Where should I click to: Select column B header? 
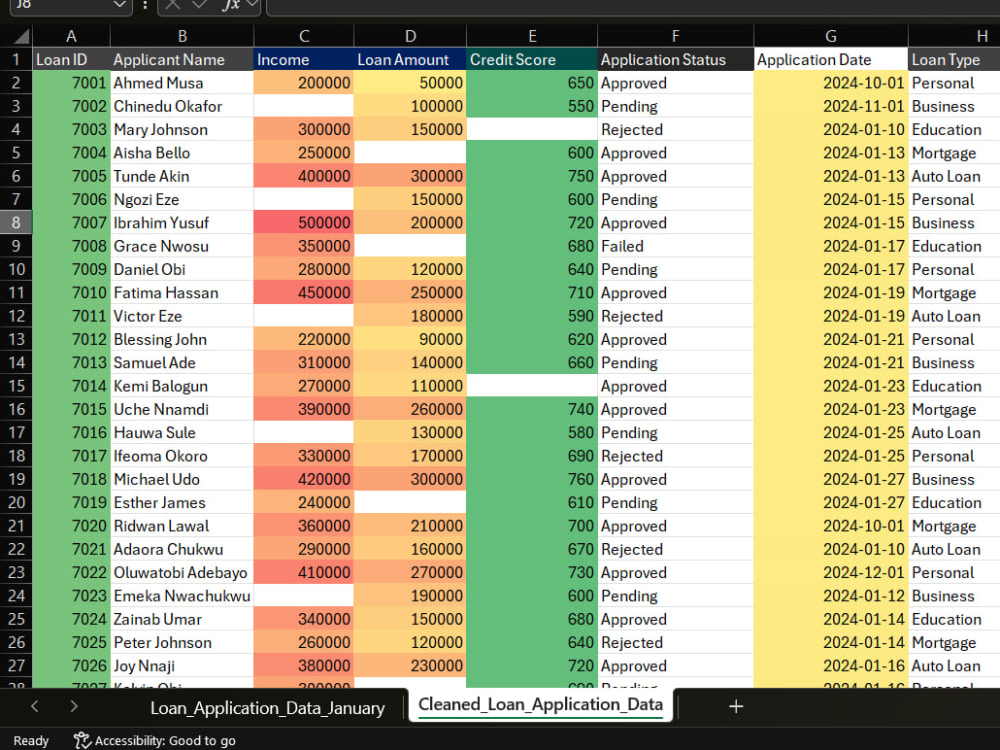tap(182, 36)
